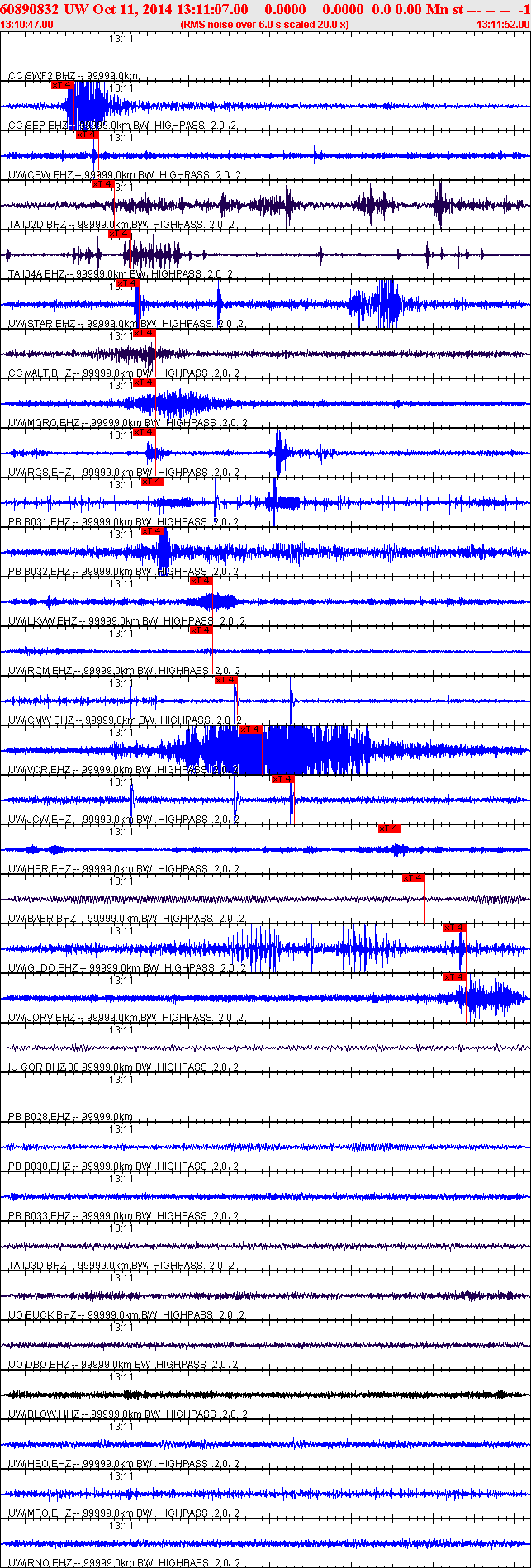Click the pick flag on the UW.JCW trace

(389, 829)
